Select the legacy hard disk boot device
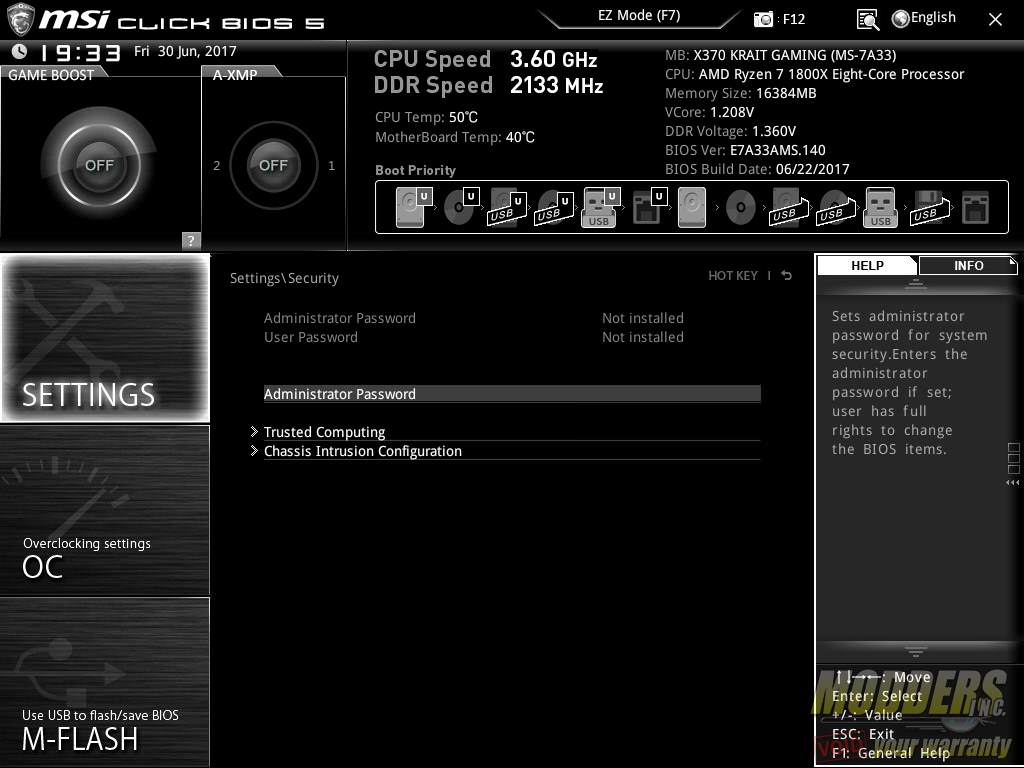 coord(692,207)
